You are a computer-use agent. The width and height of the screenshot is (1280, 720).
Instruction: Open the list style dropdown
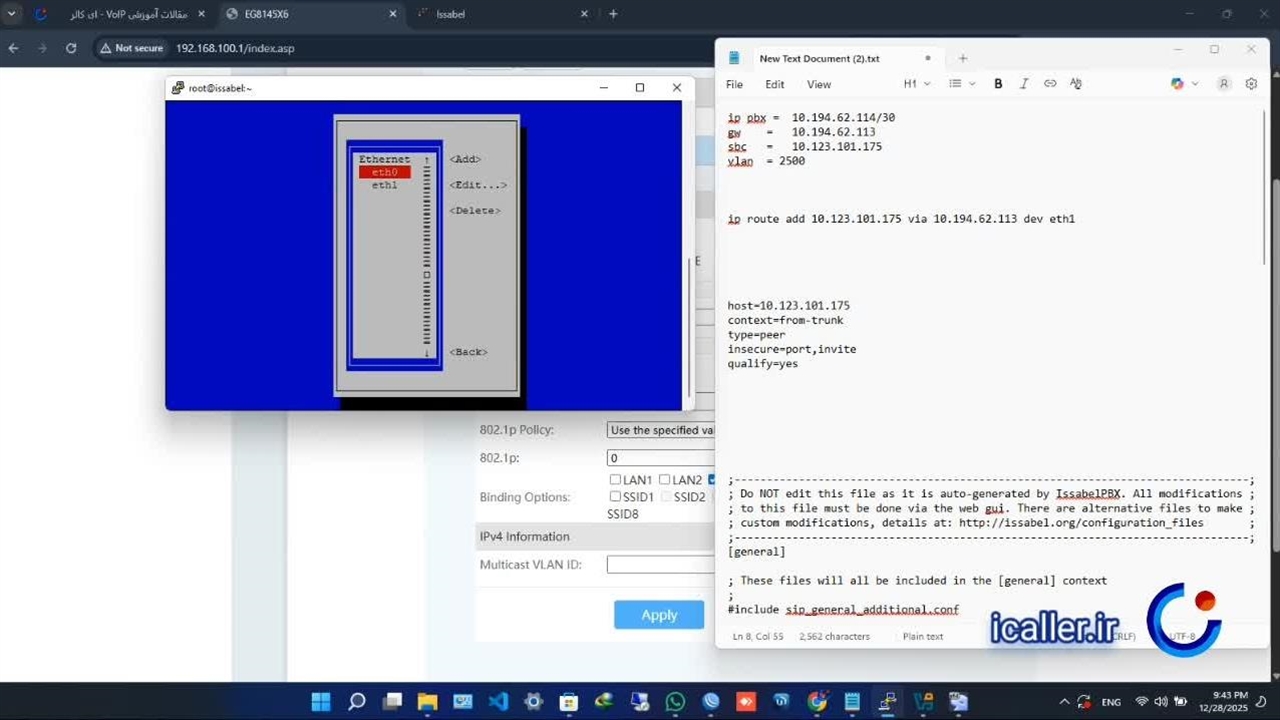click(x=960, y=84)
